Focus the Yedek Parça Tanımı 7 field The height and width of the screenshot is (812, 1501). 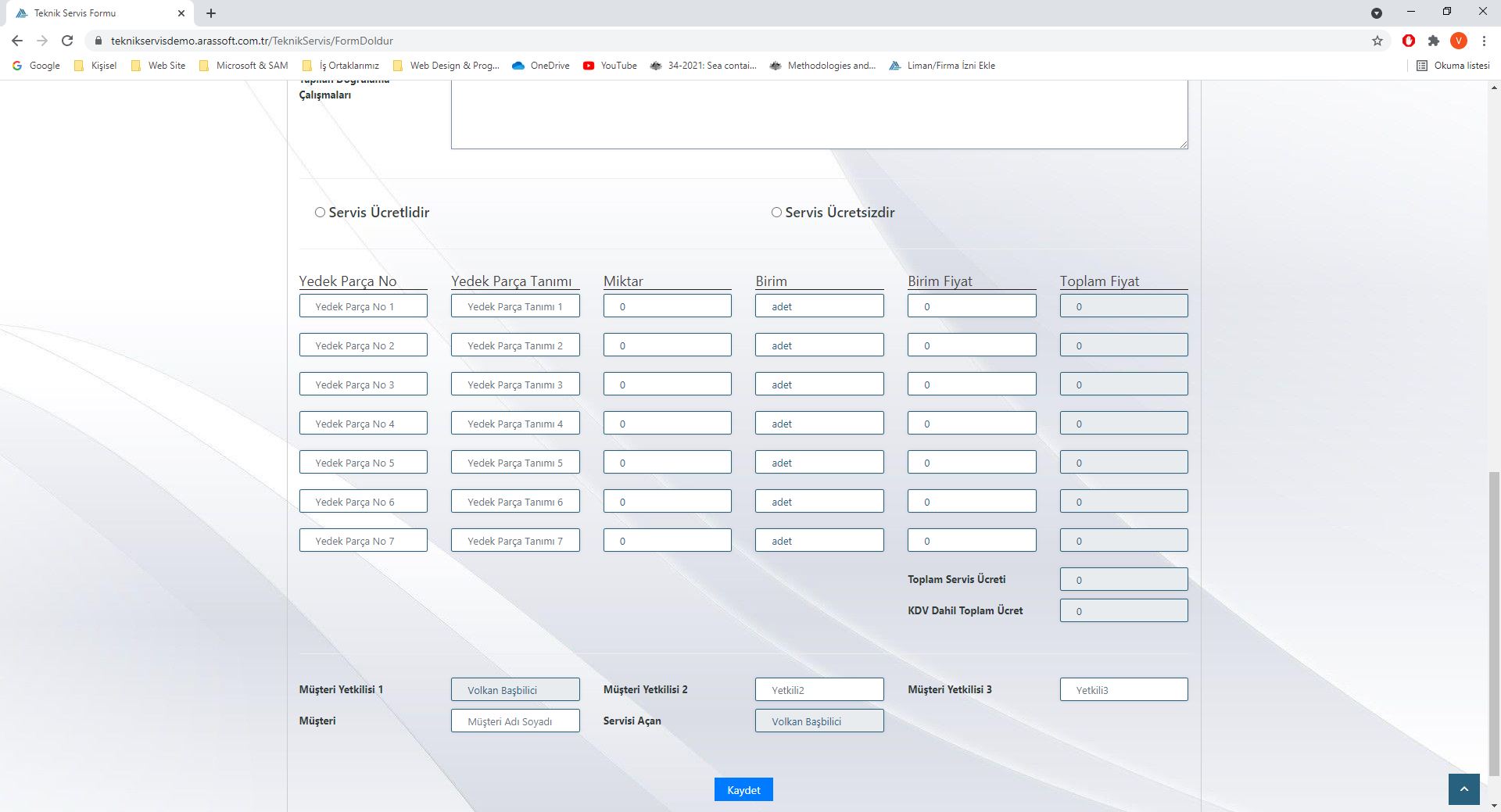[515, 540]
